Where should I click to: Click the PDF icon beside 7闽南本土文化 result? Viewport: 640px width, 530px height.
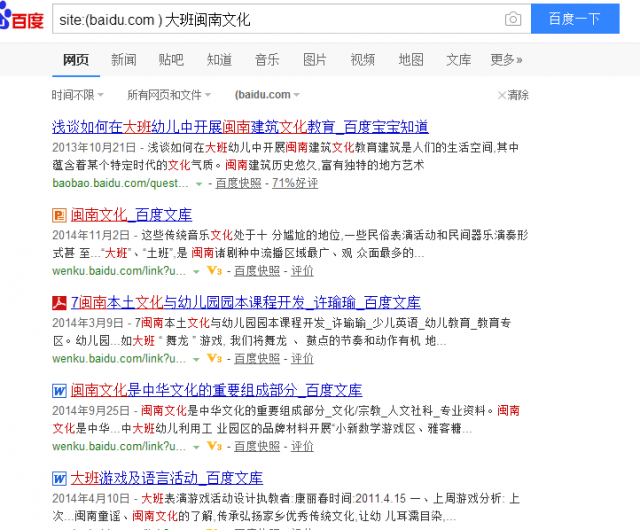(x=59, y=303)
